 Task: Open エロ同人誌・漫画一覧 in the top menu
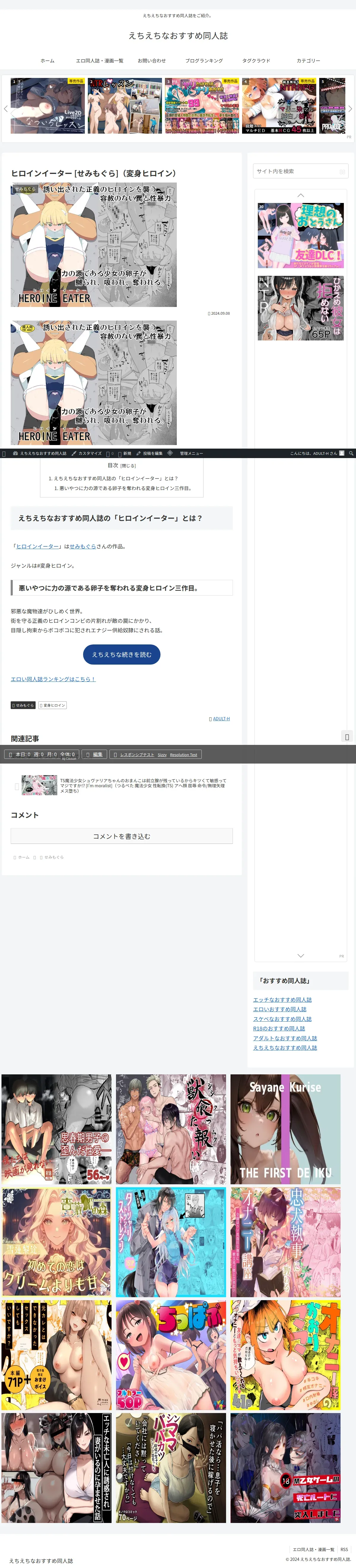click(x=99, y=61)
